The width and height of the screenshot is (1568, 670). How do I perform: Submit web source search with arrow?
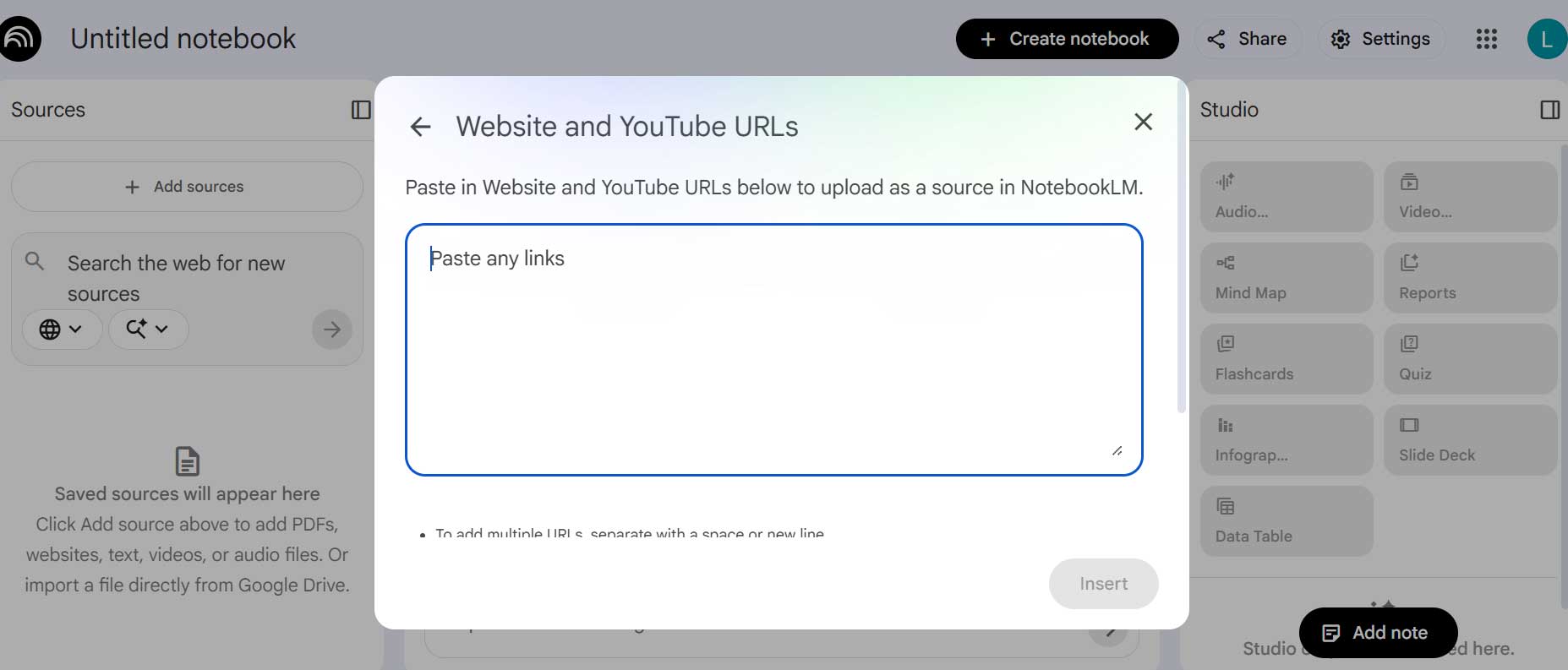click(x=331, y=329)
